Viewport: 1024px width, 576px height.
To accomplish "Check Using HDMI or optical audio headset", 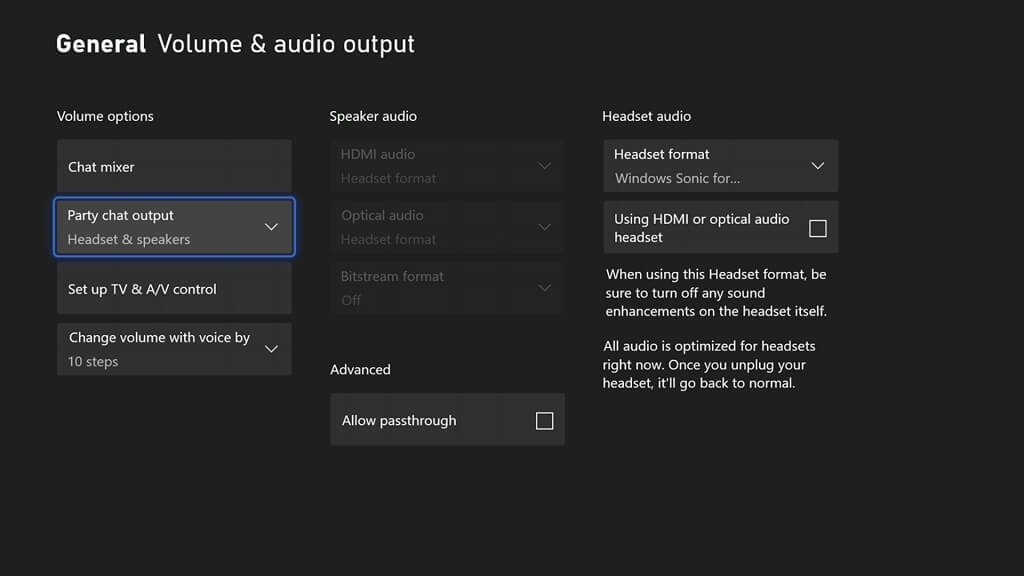I will [817, 228].
